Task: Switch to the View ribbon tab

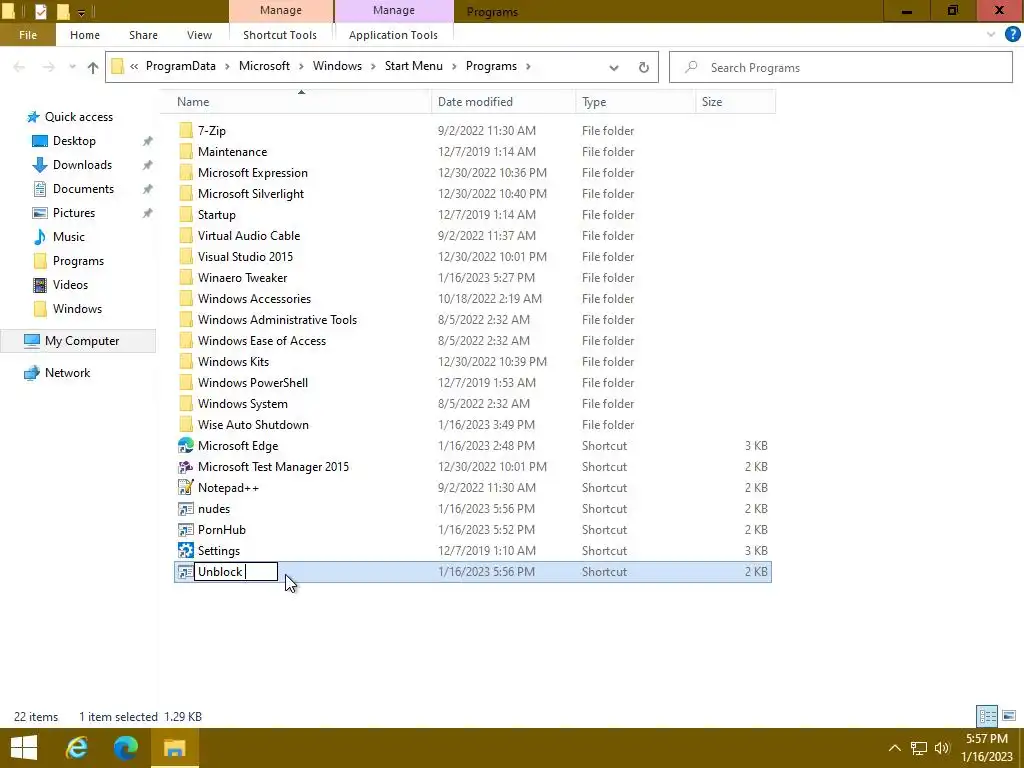Action: coord(199,35)
